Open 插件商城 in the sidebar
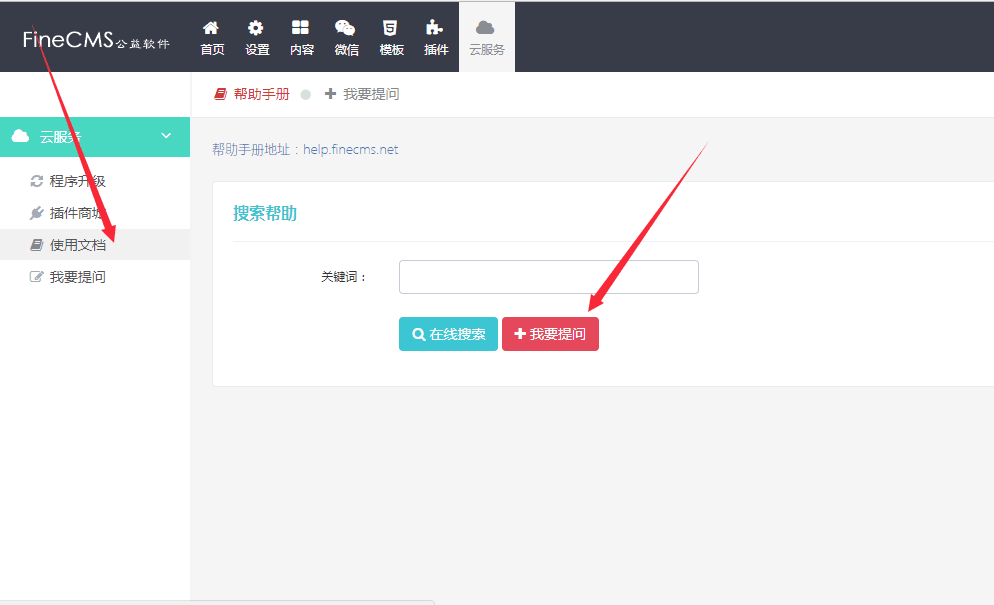This screenshot has height=605, width=994. coord(77,213)
